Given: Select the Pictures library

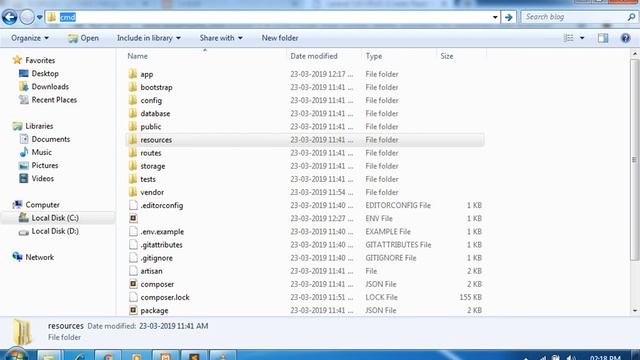Looking at the screenshot, I should coord(45,165).
